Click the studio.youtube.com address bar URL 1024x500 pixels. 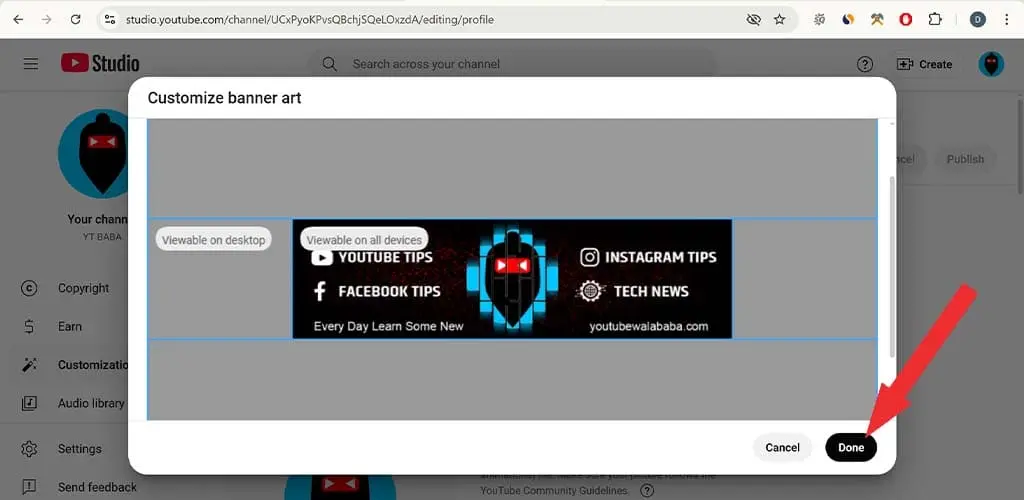[x=310, y=20]
